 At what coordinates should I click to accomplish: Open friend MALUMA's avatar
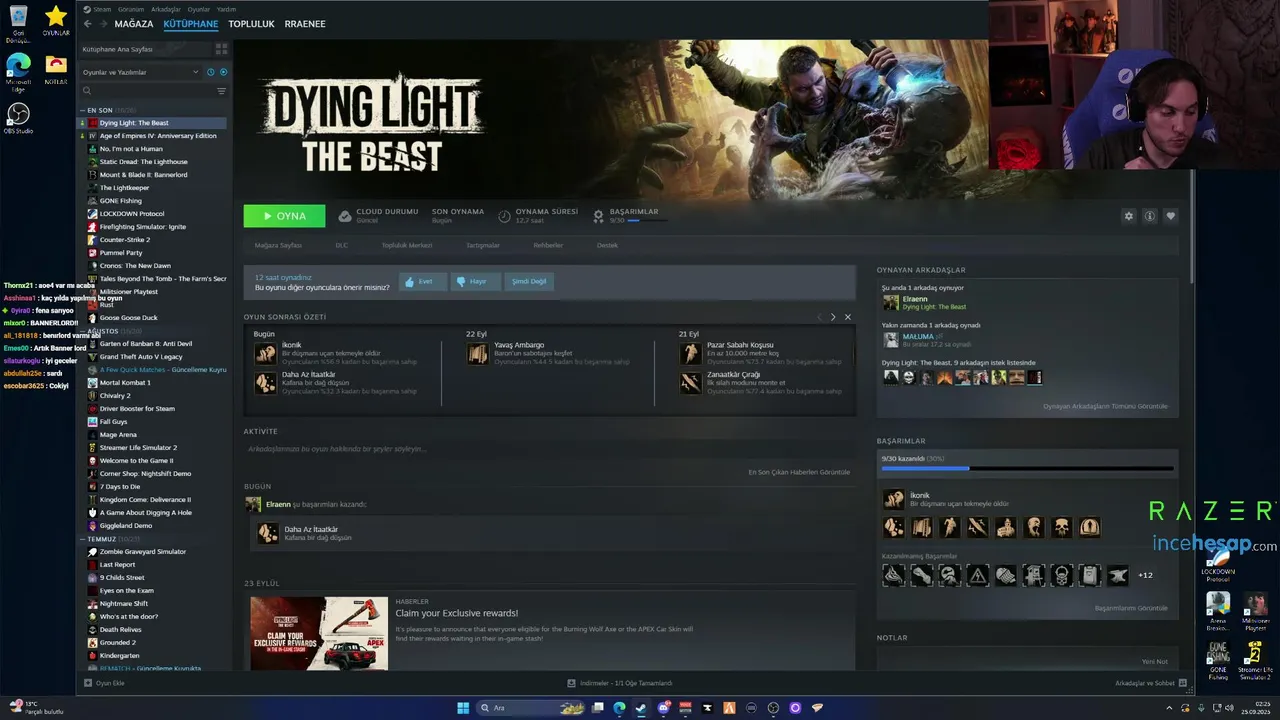pos(890,340)
